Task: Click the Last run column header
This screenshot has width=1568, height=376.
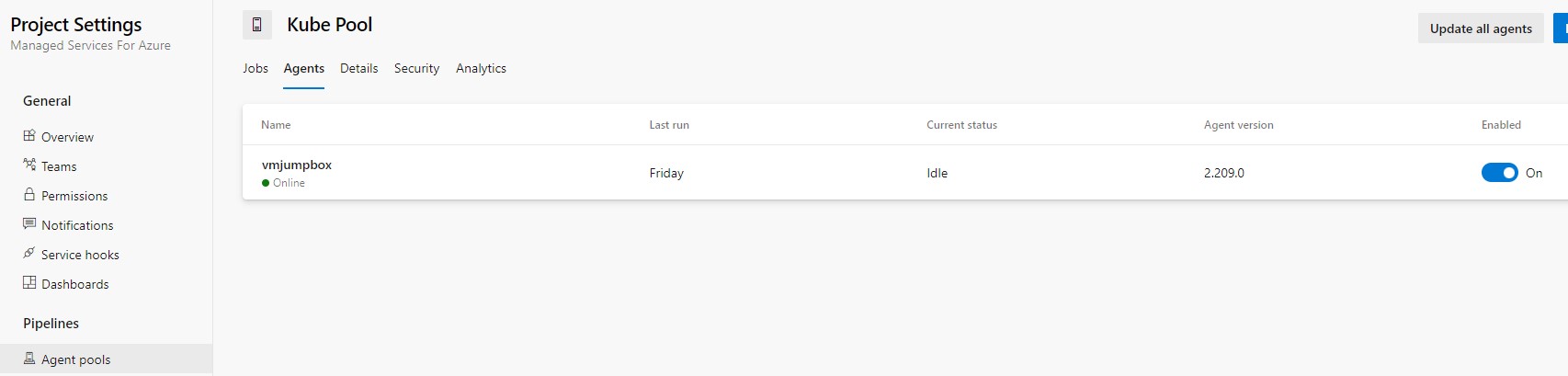Action: point(669,125)
